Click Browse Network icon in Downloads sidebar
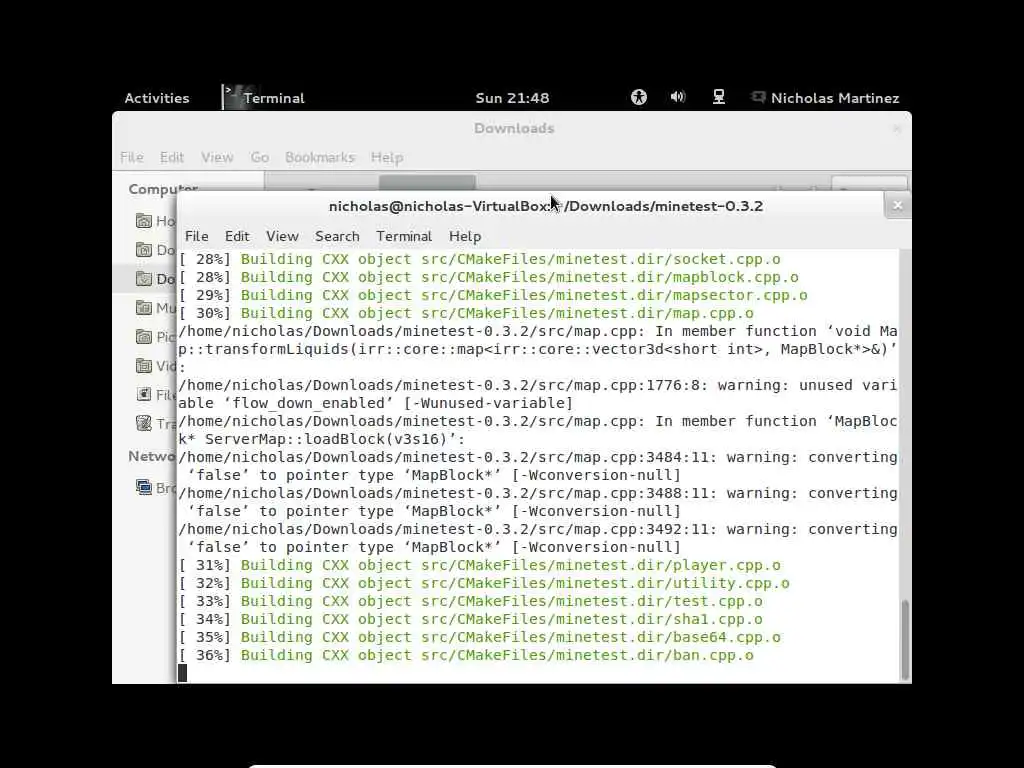The width and height of the screenshot is (1024, 768). tap(144, 487)
